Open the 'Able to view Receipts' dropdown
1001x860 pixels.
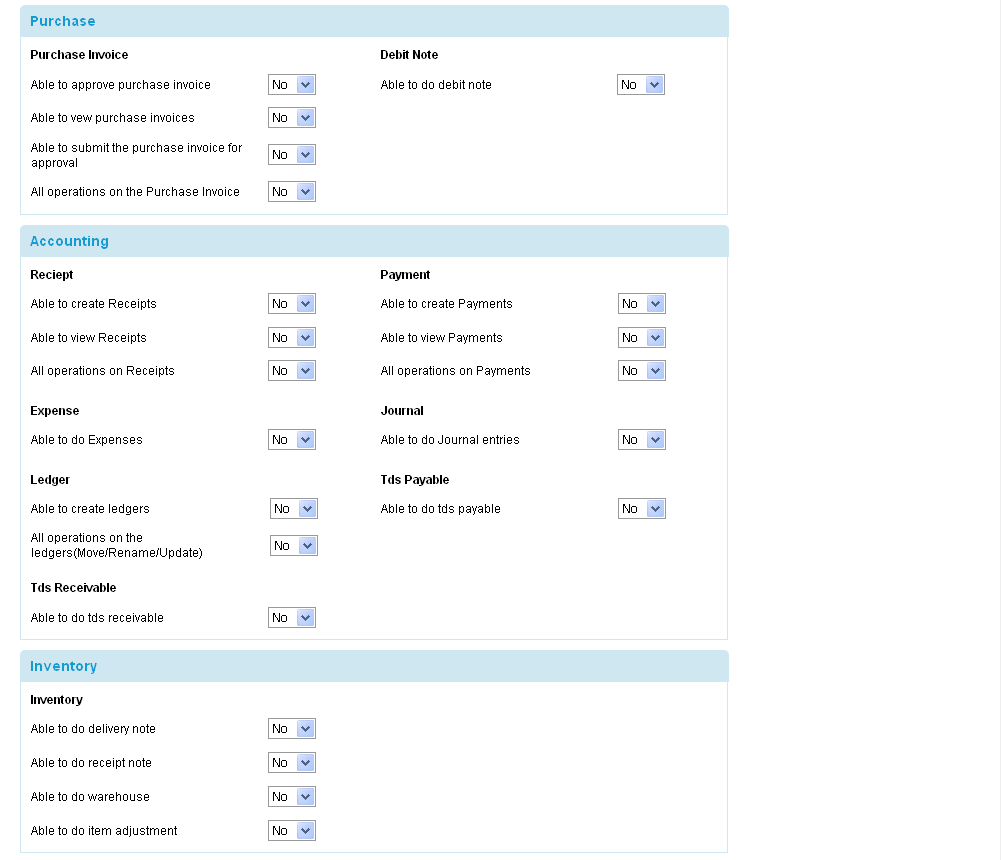click(x=291, y=337)
